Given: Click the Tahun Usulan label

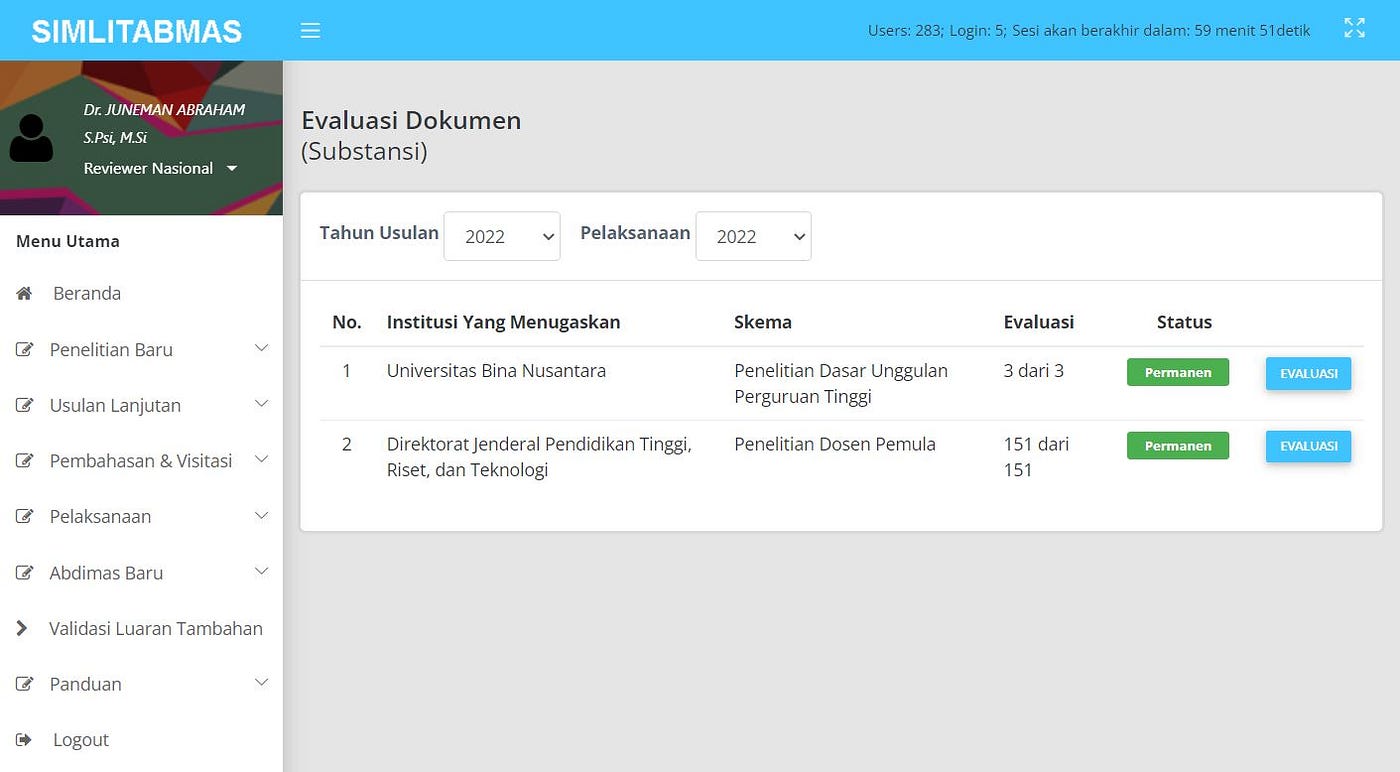Looking at the screenshot, I should coord(379,233).
